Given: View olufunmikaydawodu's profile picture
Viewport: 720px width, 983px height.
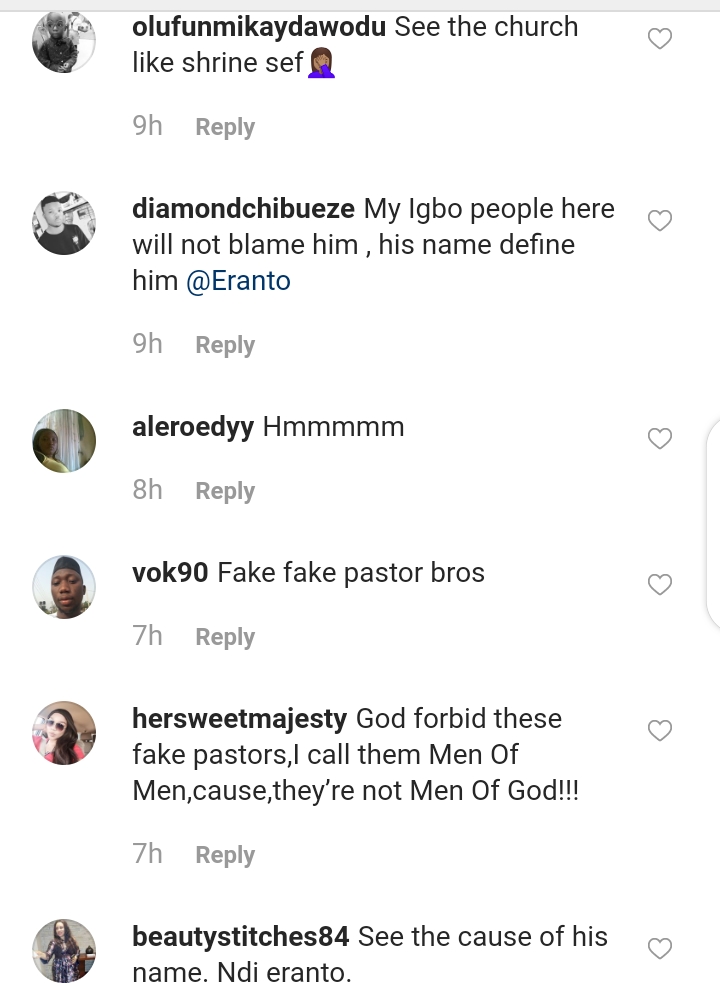Looking at the screenshot, I should (64, 41).
